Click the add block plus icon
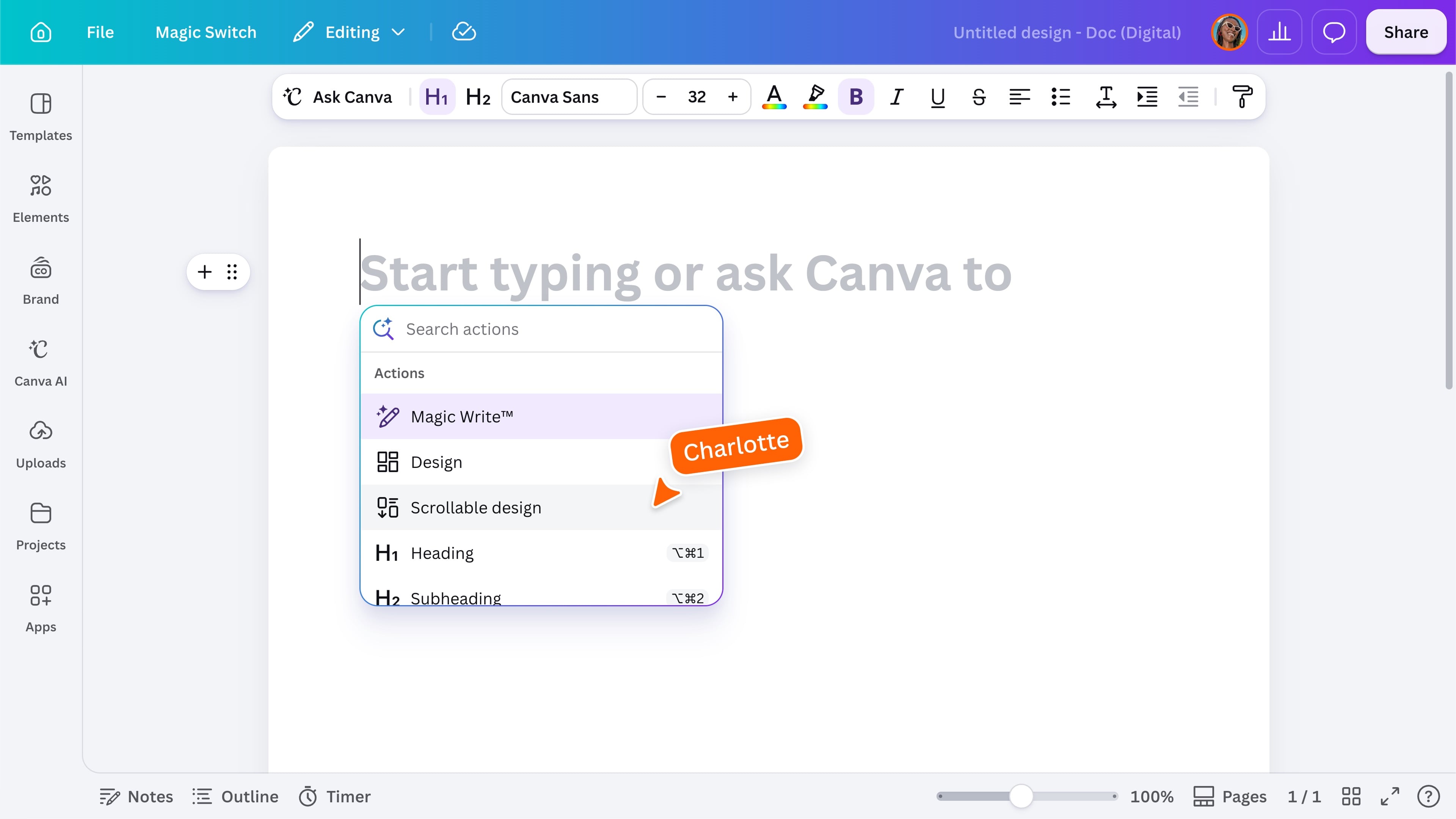Screen dimensions: 1456x819 click(205, 272)
